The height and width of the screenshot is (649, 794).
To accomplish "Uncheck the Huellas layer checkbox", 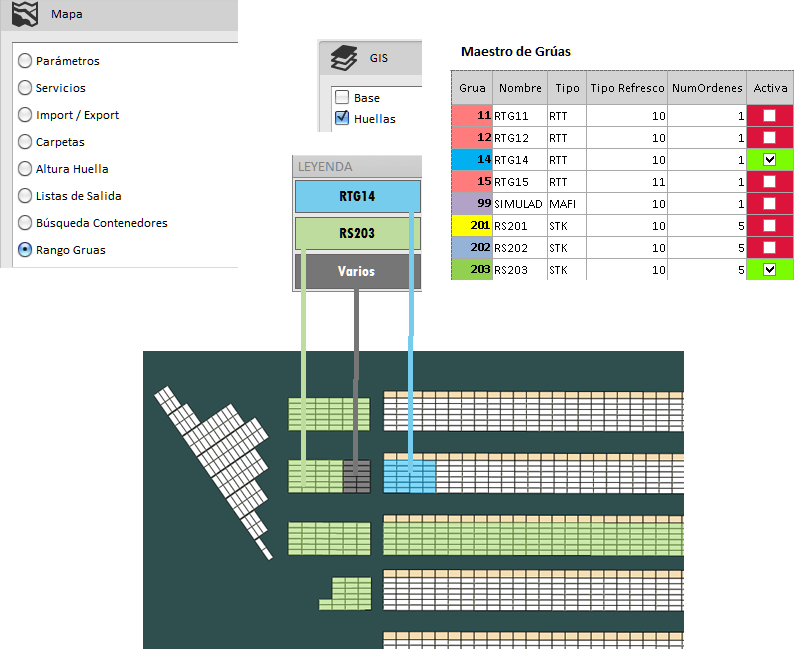I will pyautogui.click(x=342, y=119).
